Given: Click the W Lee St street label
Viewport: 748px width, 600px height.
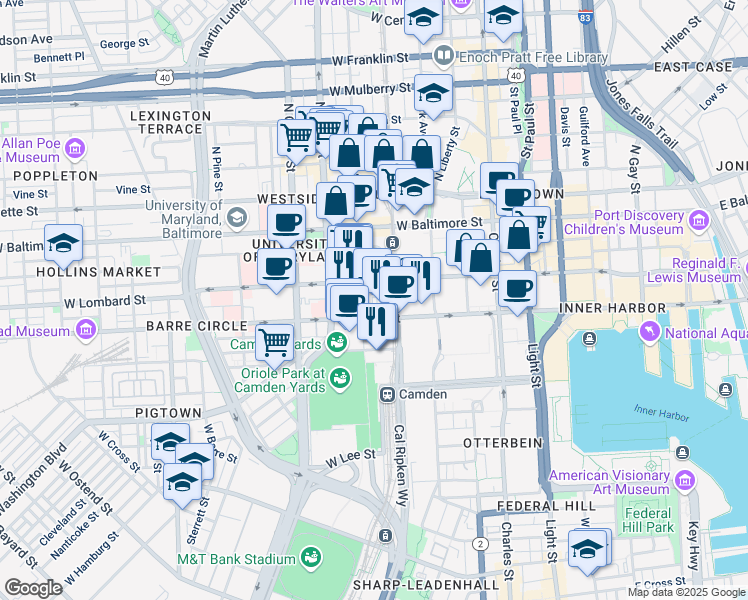Looking at the screenshot, I should 351,458.
